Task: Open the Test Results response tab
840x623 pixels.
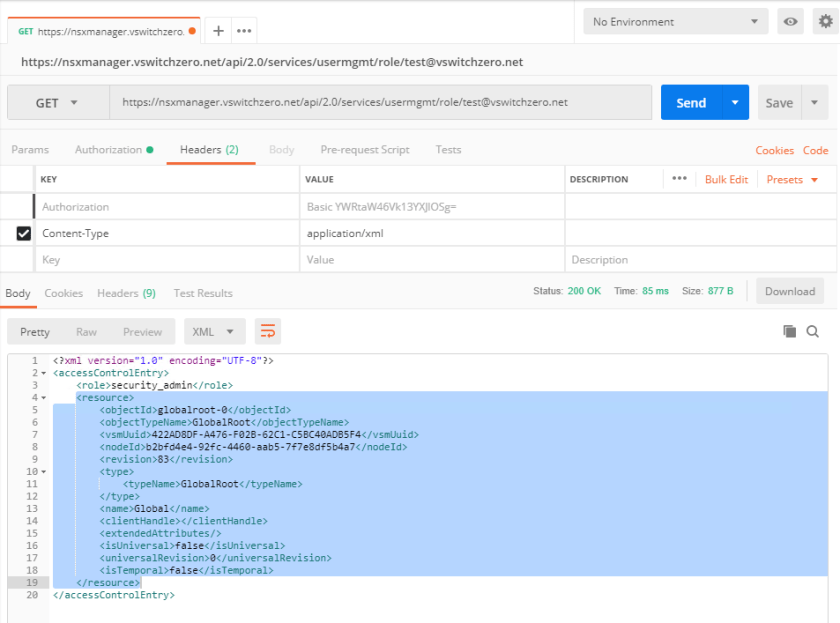Action: 203,293
